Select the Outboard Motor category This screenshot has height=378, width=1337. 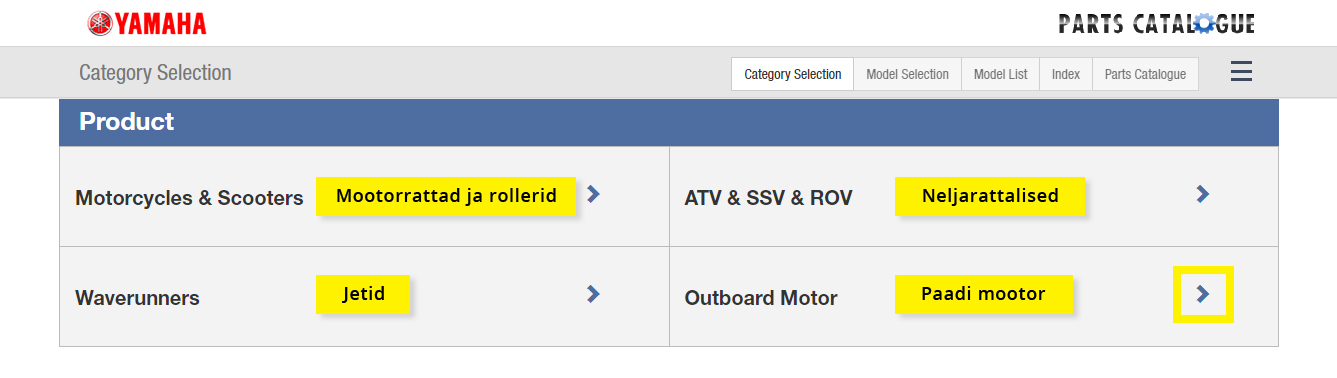[761, 298]
